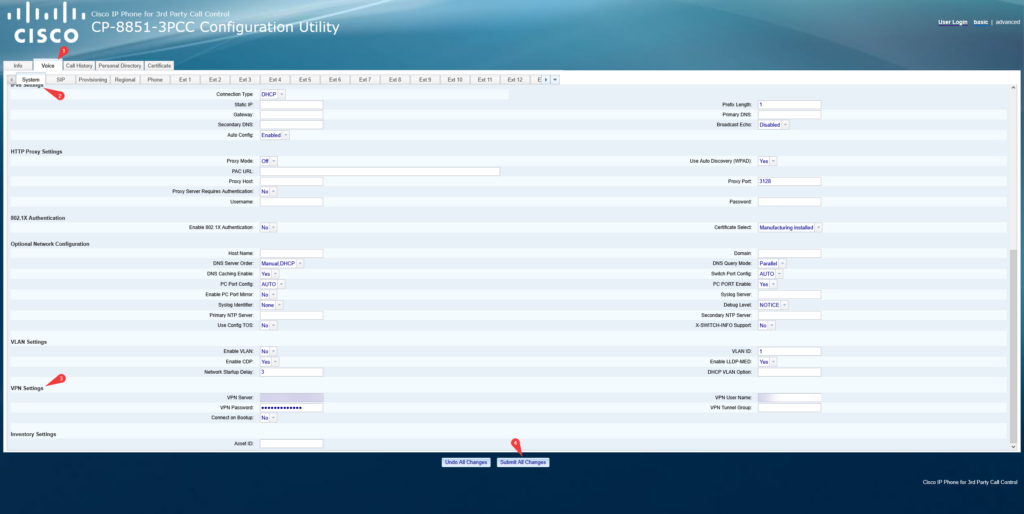Click the Static IP input field

tap(291, 104)
